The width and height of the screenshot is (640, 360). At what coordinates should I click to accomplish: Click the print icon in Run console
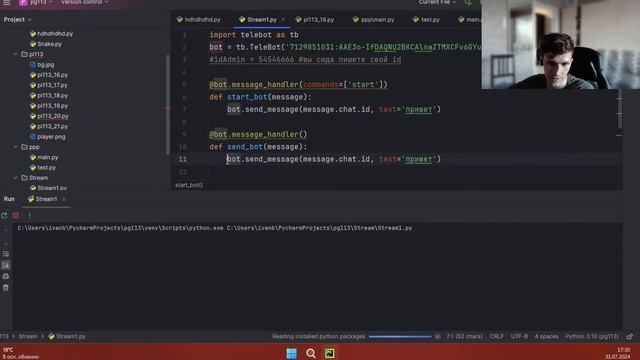click(6, 276)
